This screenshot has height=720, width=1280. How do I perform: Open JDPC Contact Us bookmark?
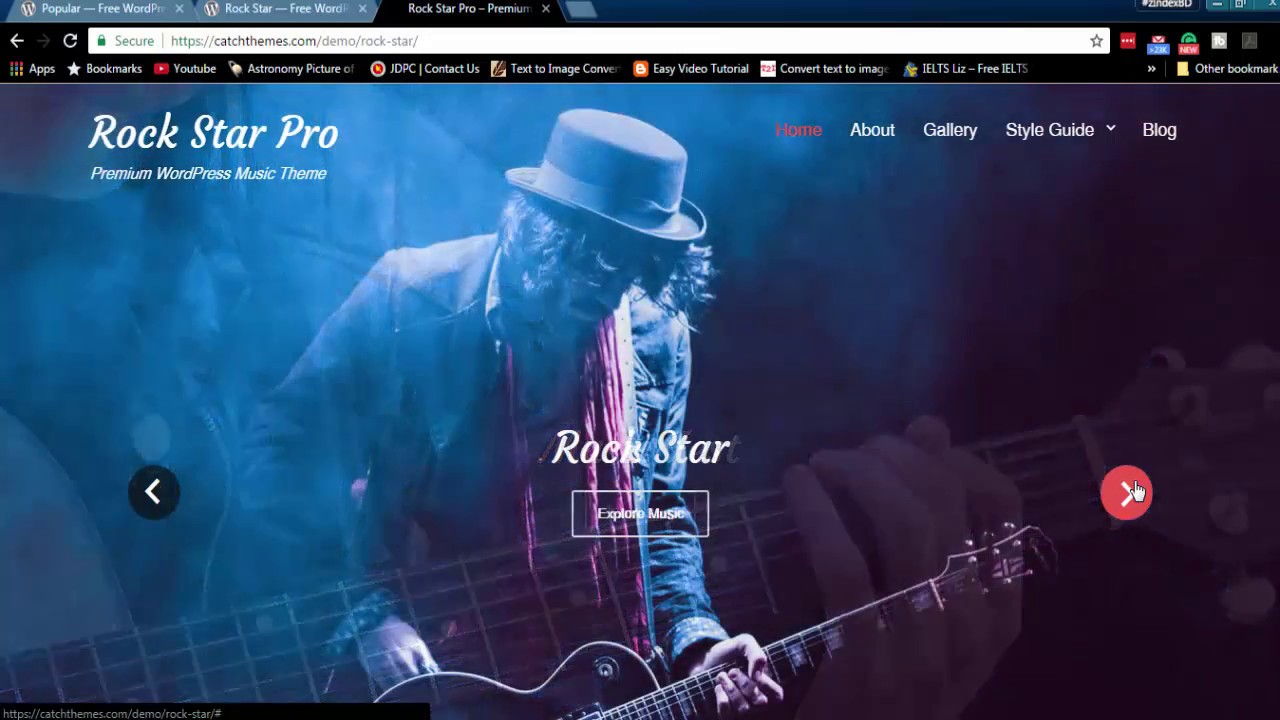coord(425,69)
